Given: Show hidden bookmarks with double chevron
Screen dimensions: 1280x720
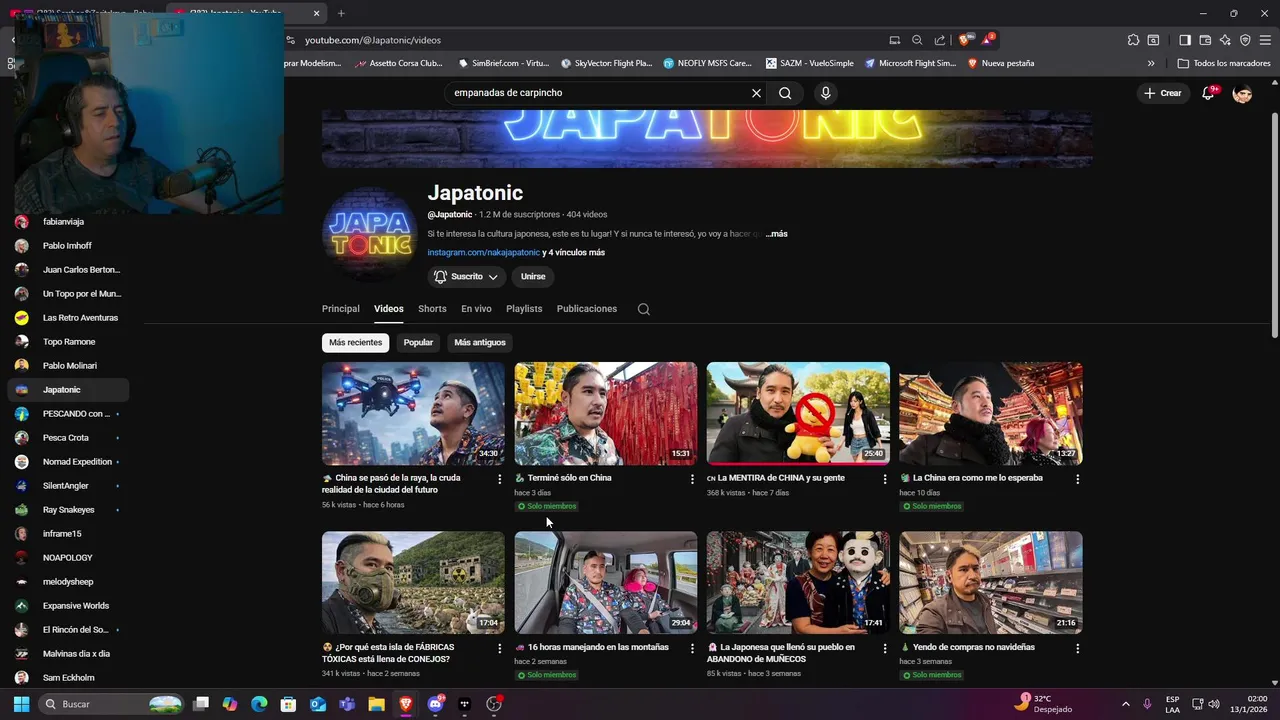Looking at the screenshot, I should 1151,63.
